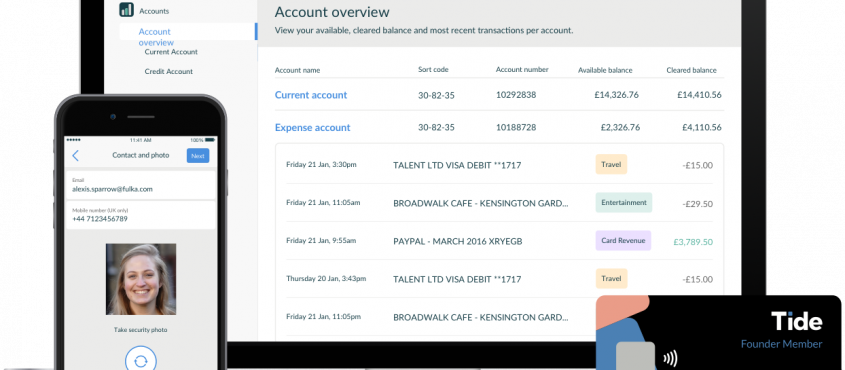Image resolution: width=845 pixels, height=370 pixels.
Task: Click the Accounts bar chart icon
Action: coord(127,9)
